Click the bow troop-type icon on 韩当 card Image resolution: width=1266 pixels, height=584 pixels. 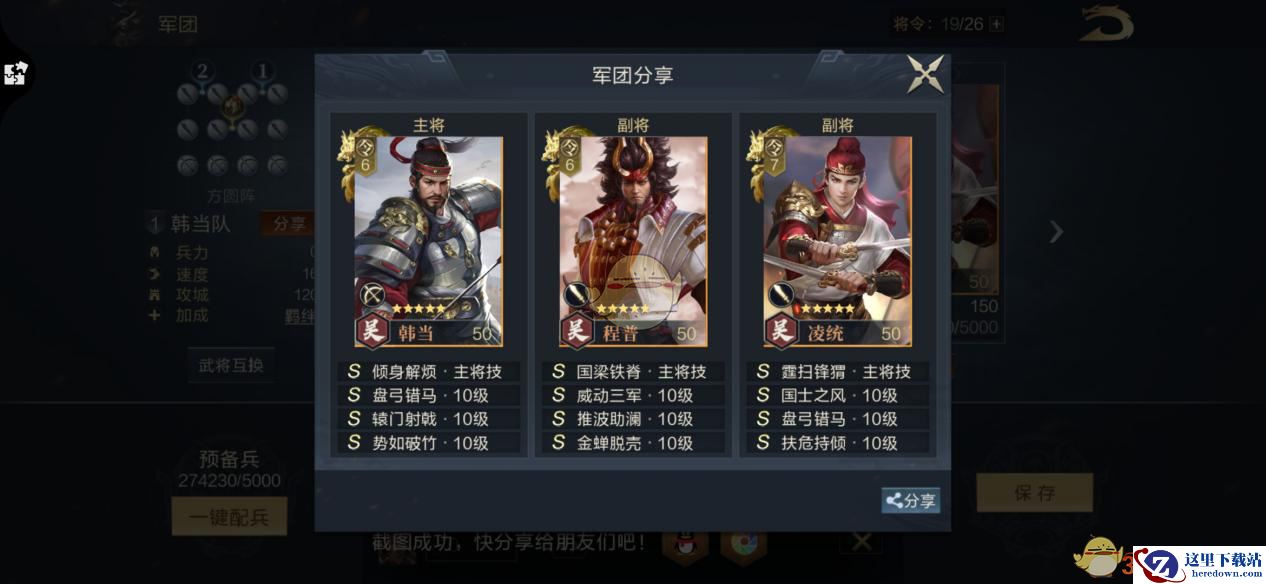[x=373, y=295]
